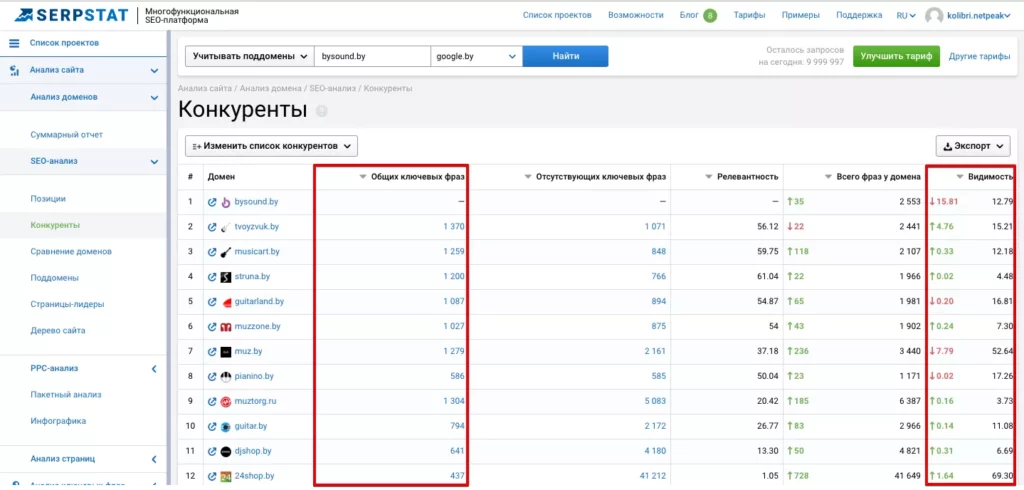Expand the Анализ страниц section

tap(154, 460)
